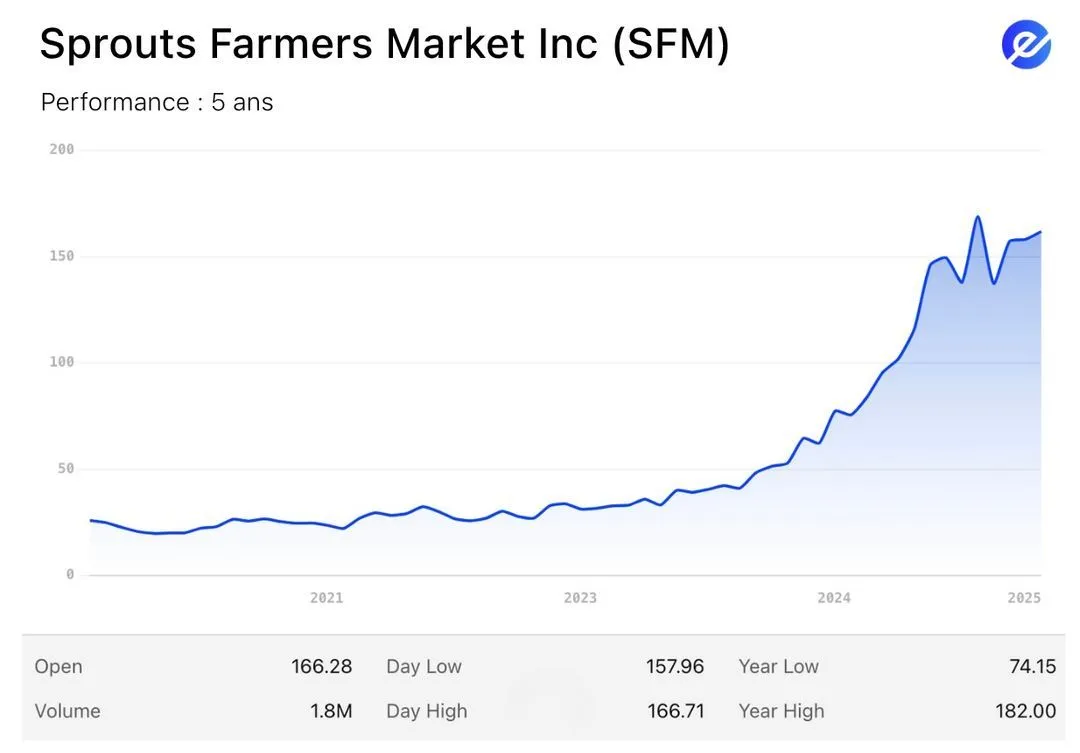Select the Year Low value 74.15
Image resolution: width=1080 pixels, height=753 pixels.
pos(1032,667)
